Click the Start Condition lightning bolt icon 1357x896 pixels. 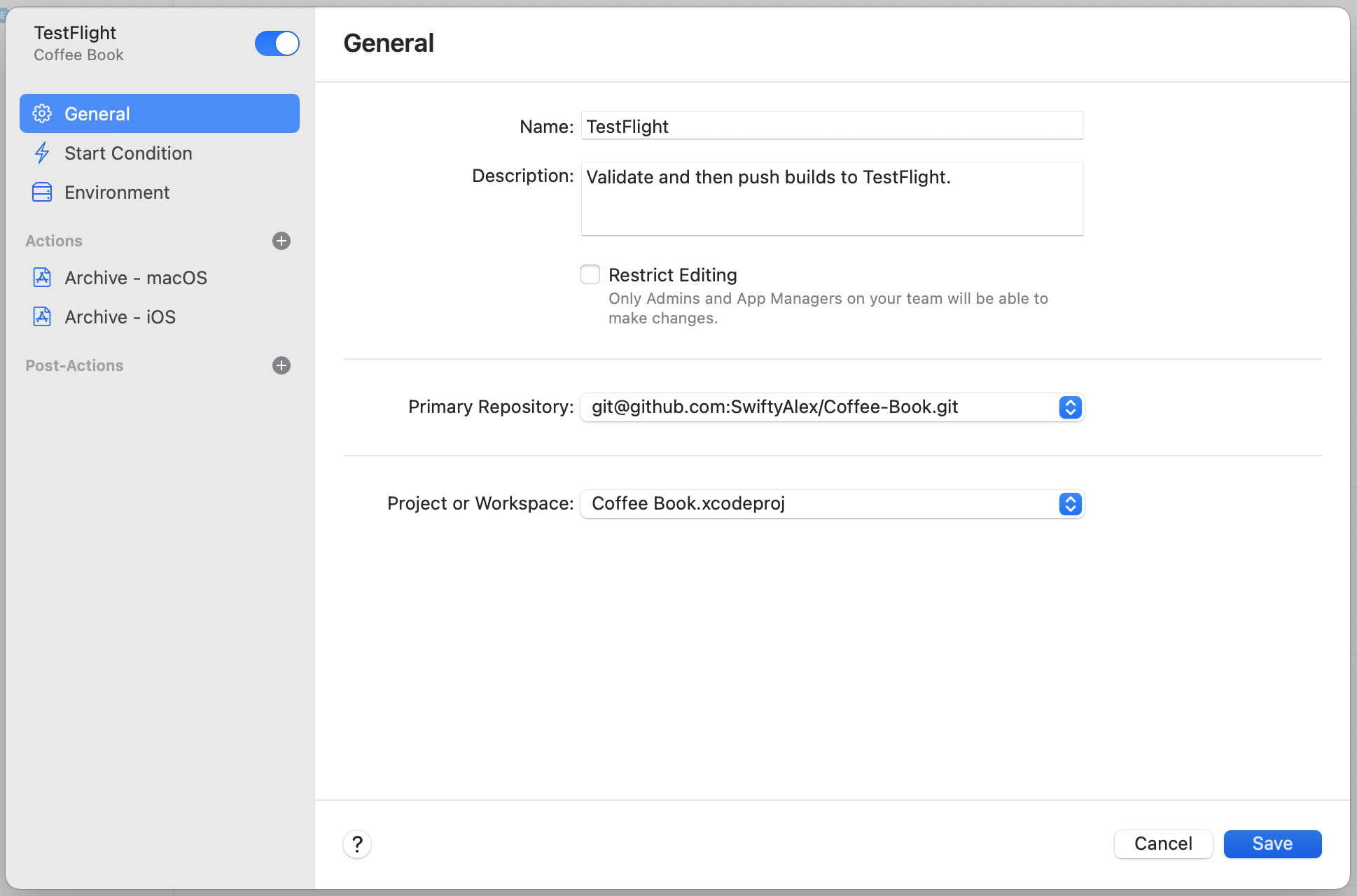[42, 153]
